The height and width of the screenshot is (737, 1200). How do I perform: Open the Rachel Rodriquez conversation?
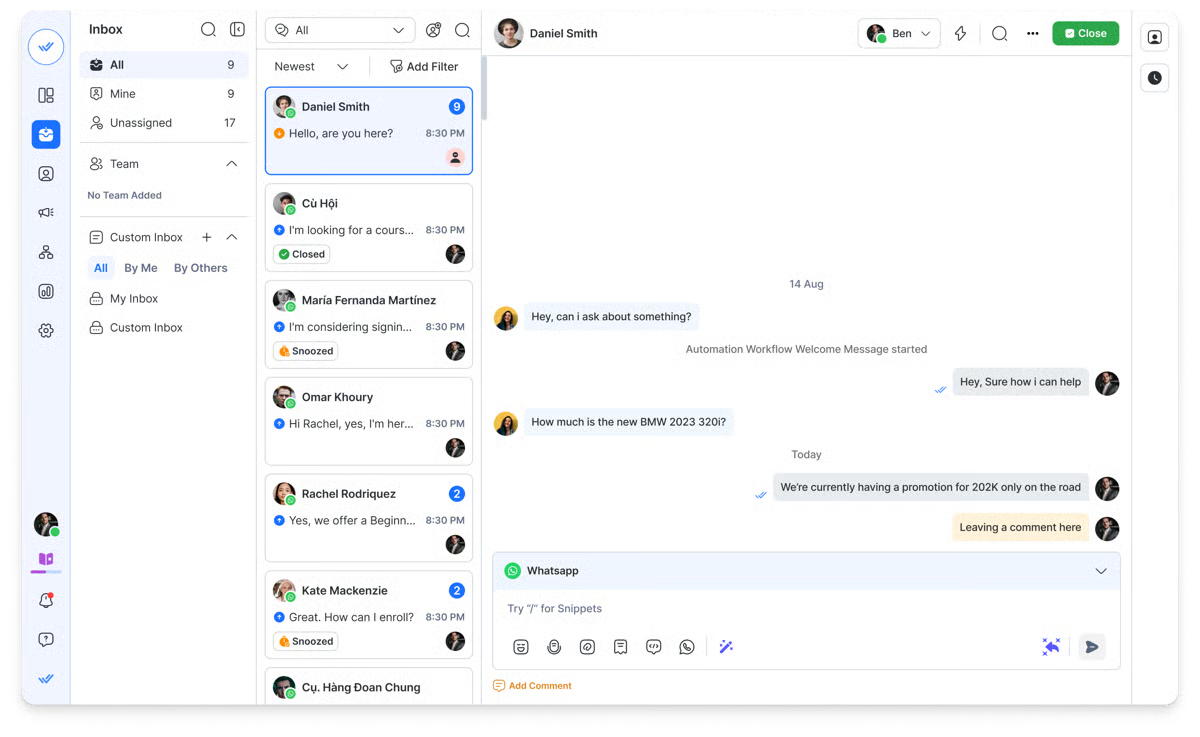(x=369, y=518)
